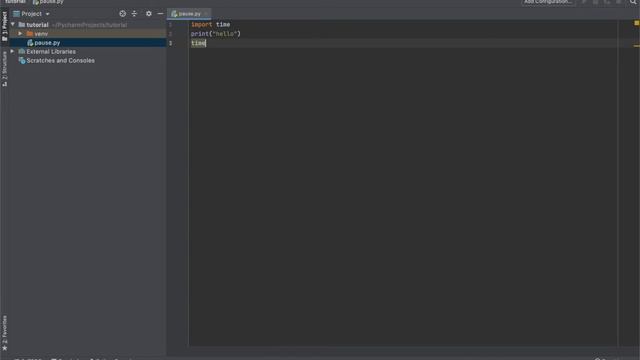This screenshot has height=360, width=640.
Task: Collapse the tutorial project root folder
Action: pos(13,24)
